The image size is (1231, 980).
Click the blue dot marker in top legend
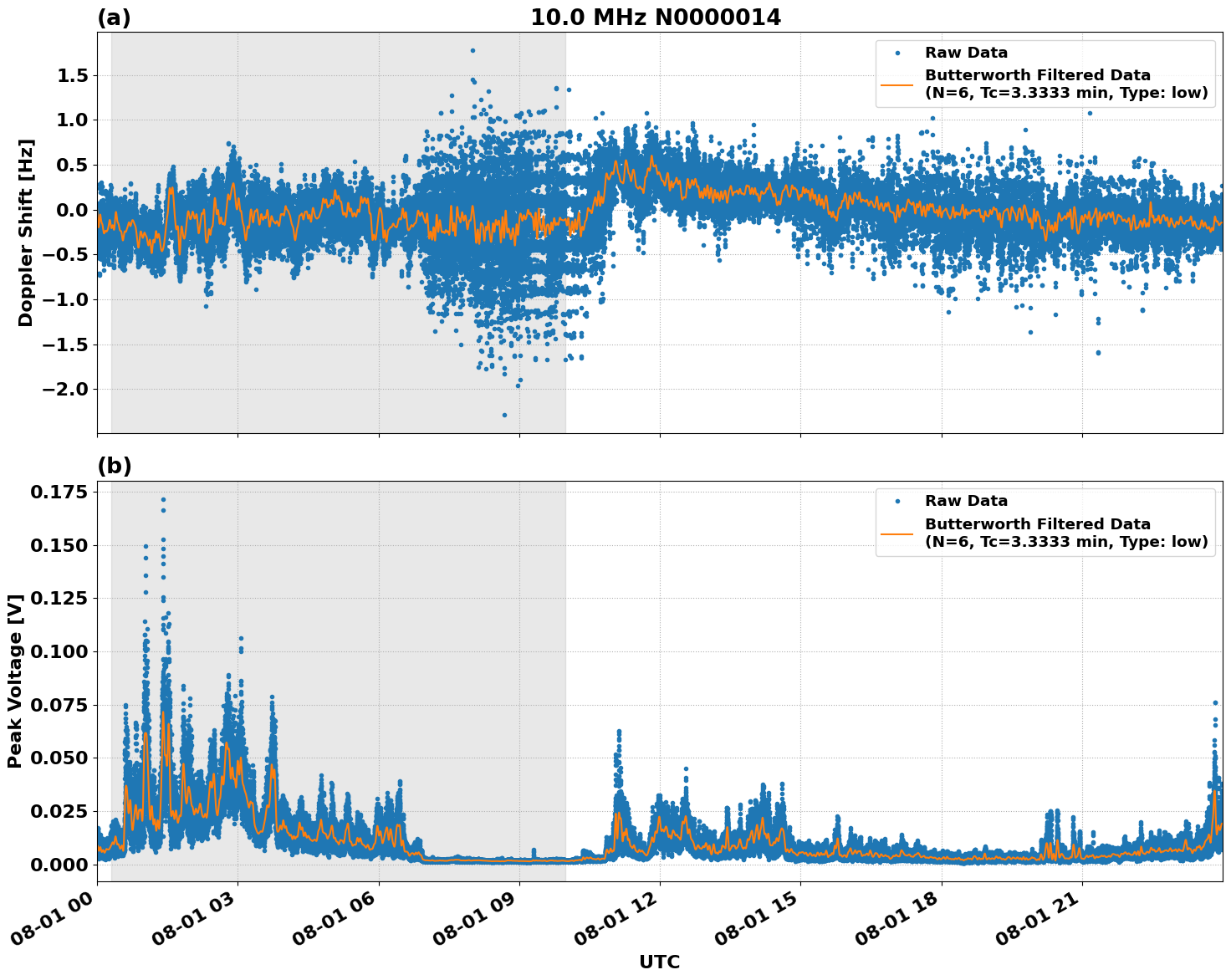[897, 53]
